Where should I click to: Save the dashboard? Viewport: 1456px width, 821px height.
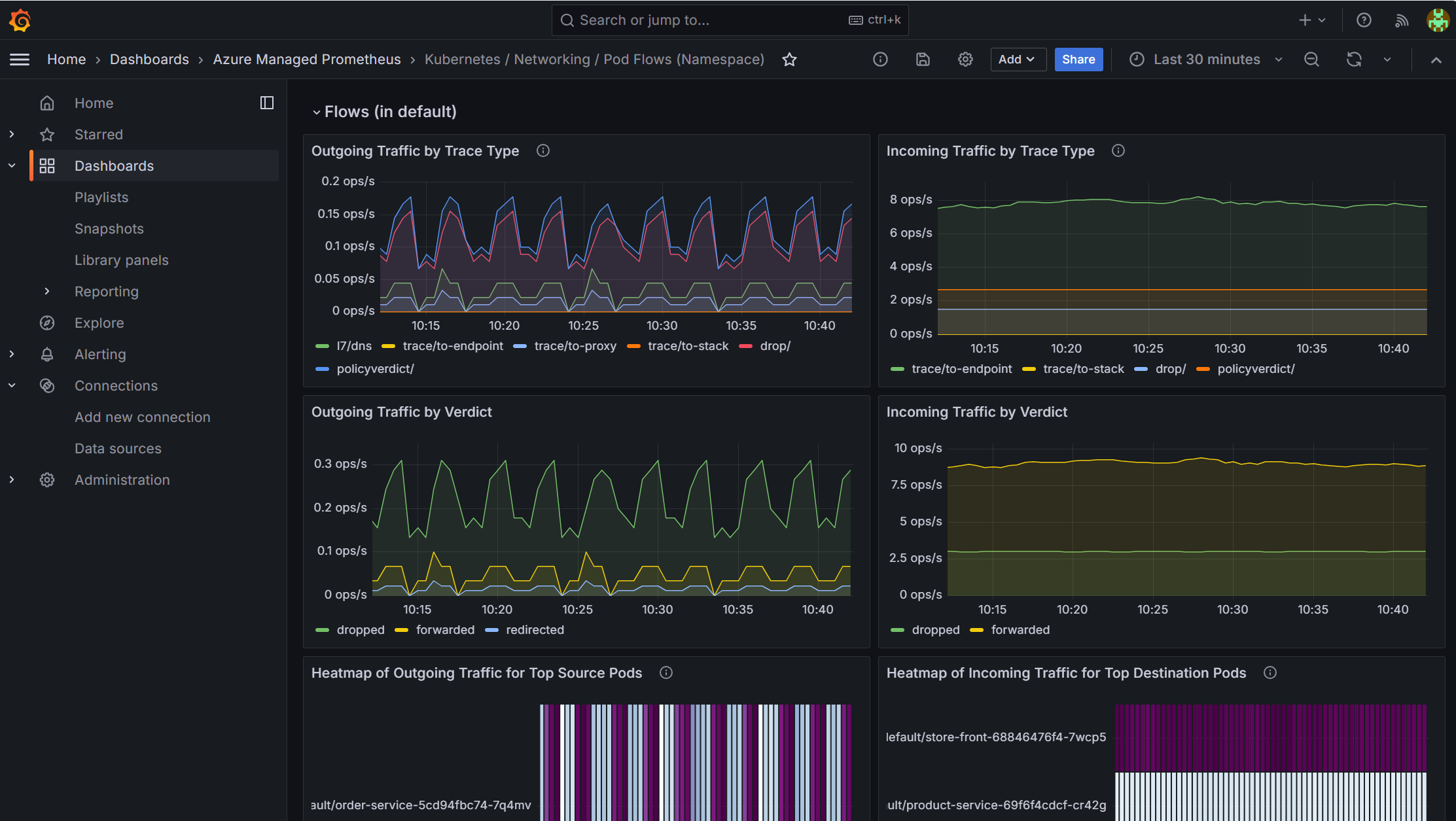[923, 60]
